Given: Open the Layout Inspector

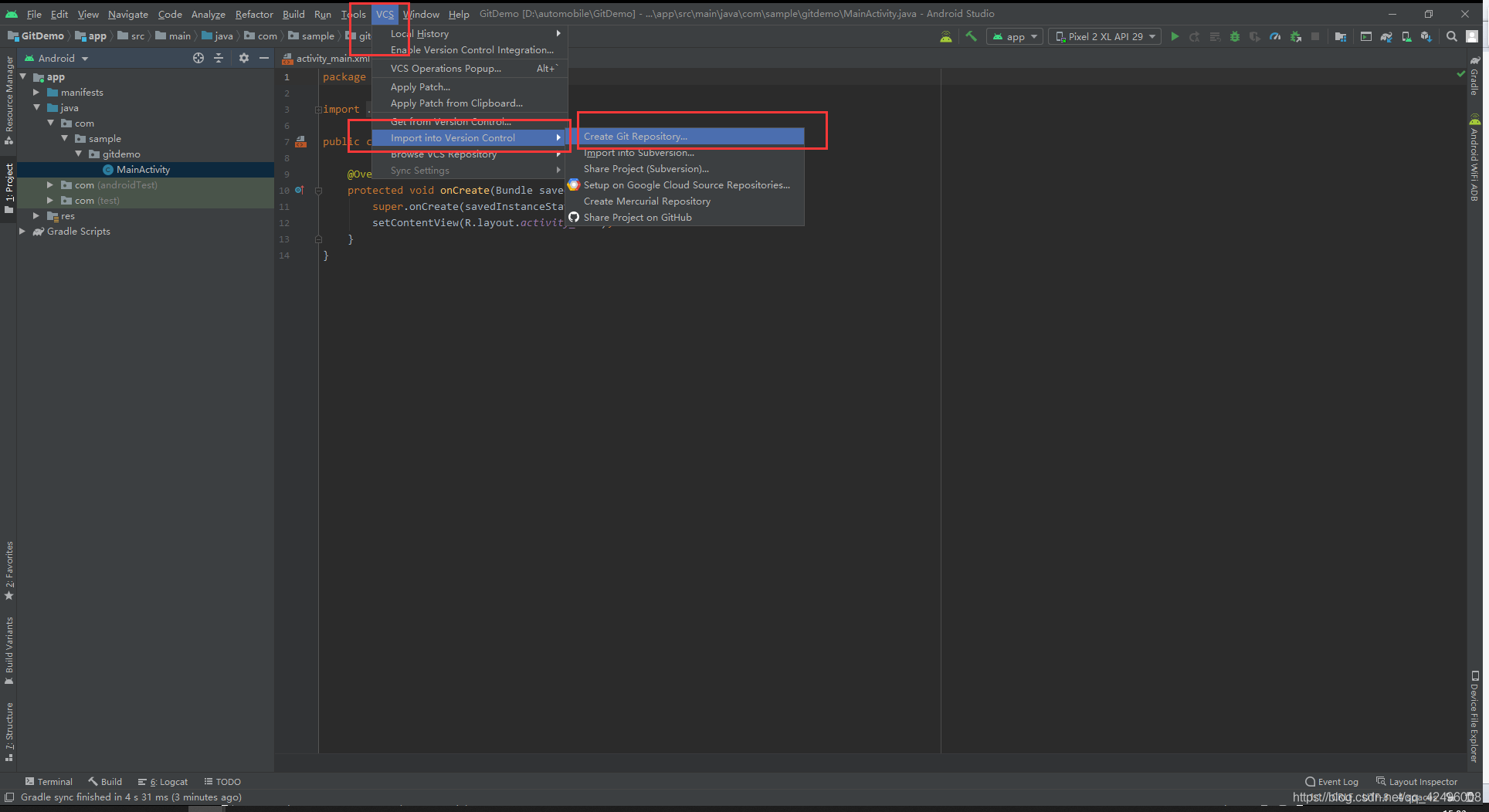Looking at the screenshot, I should (1417, 782).
